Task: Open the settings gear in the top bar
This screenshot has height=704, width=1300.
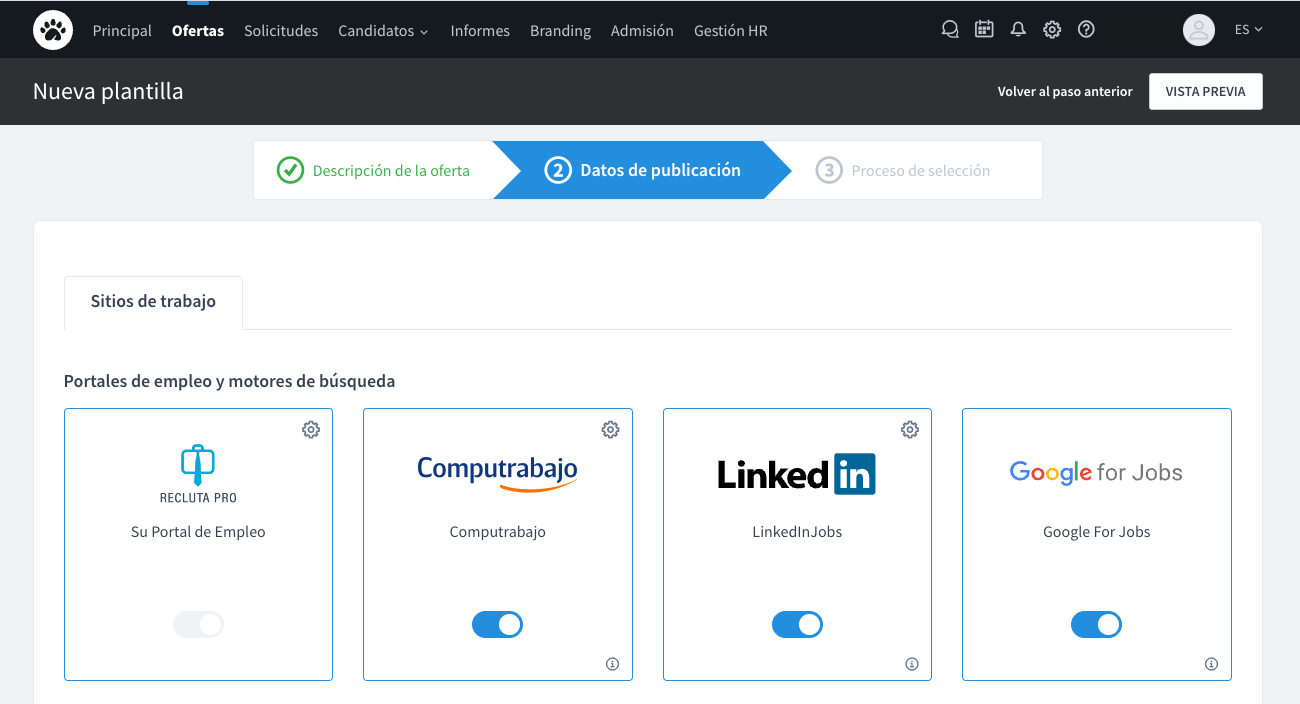Action: pos(1052,29)
